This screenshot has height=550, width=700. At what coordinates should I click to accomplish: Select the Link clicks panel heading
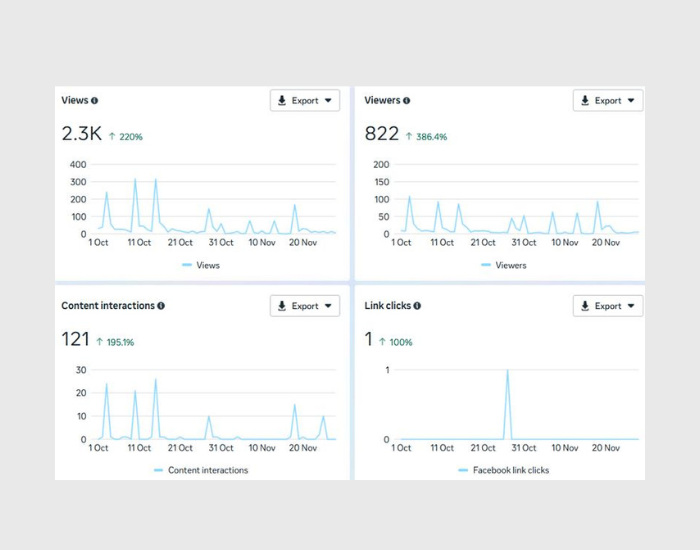tap(388, 306)
